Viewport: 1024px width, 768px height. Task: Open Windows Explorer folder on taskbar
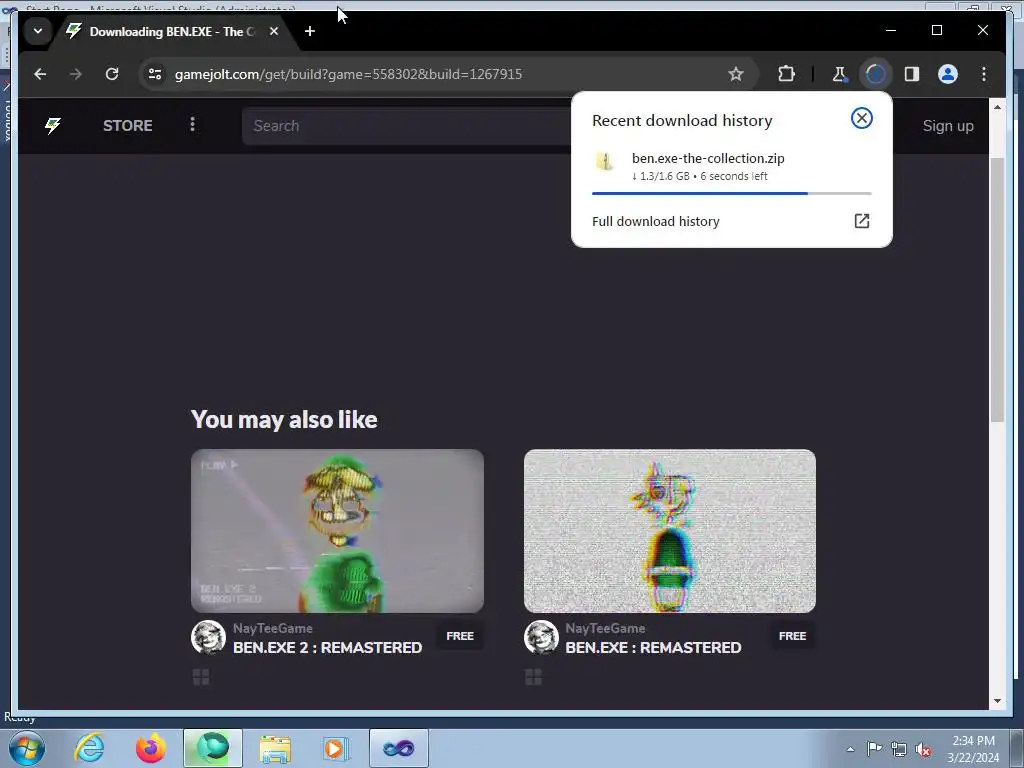click(x=275, y=748)
